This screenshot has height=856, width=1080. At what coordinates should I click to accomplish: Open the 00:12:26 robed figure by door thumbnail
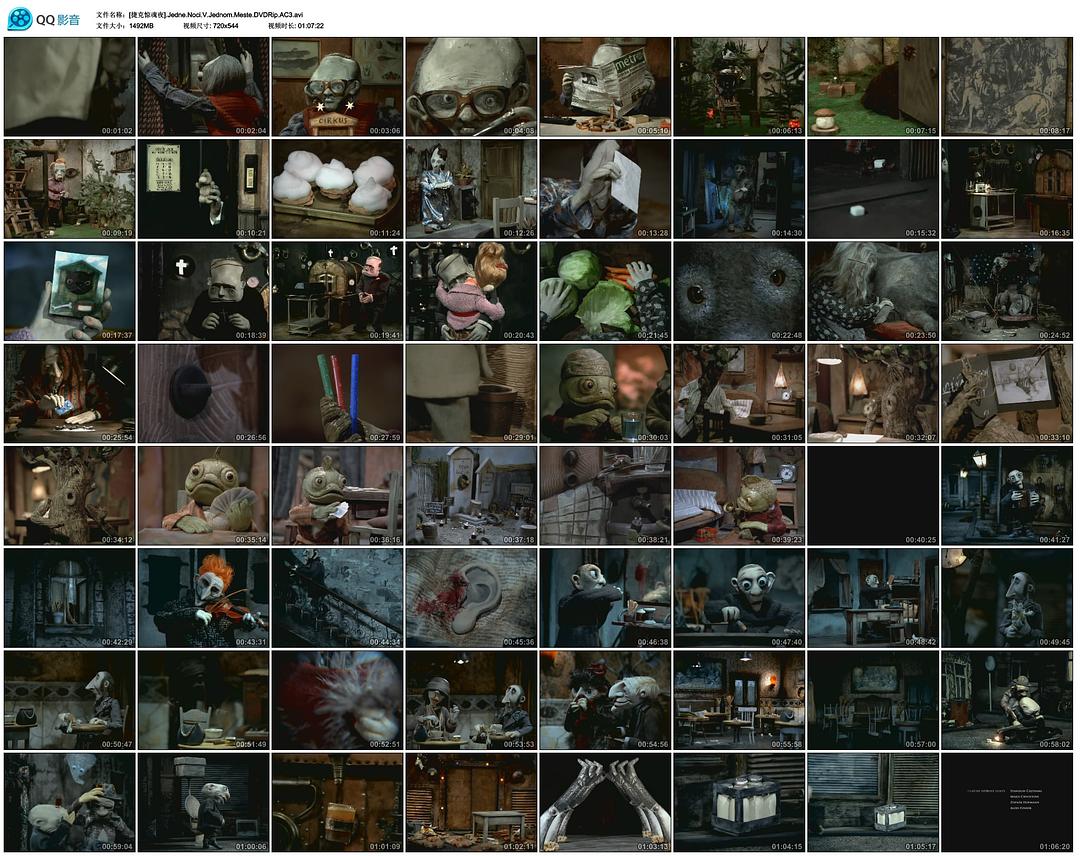471,189
